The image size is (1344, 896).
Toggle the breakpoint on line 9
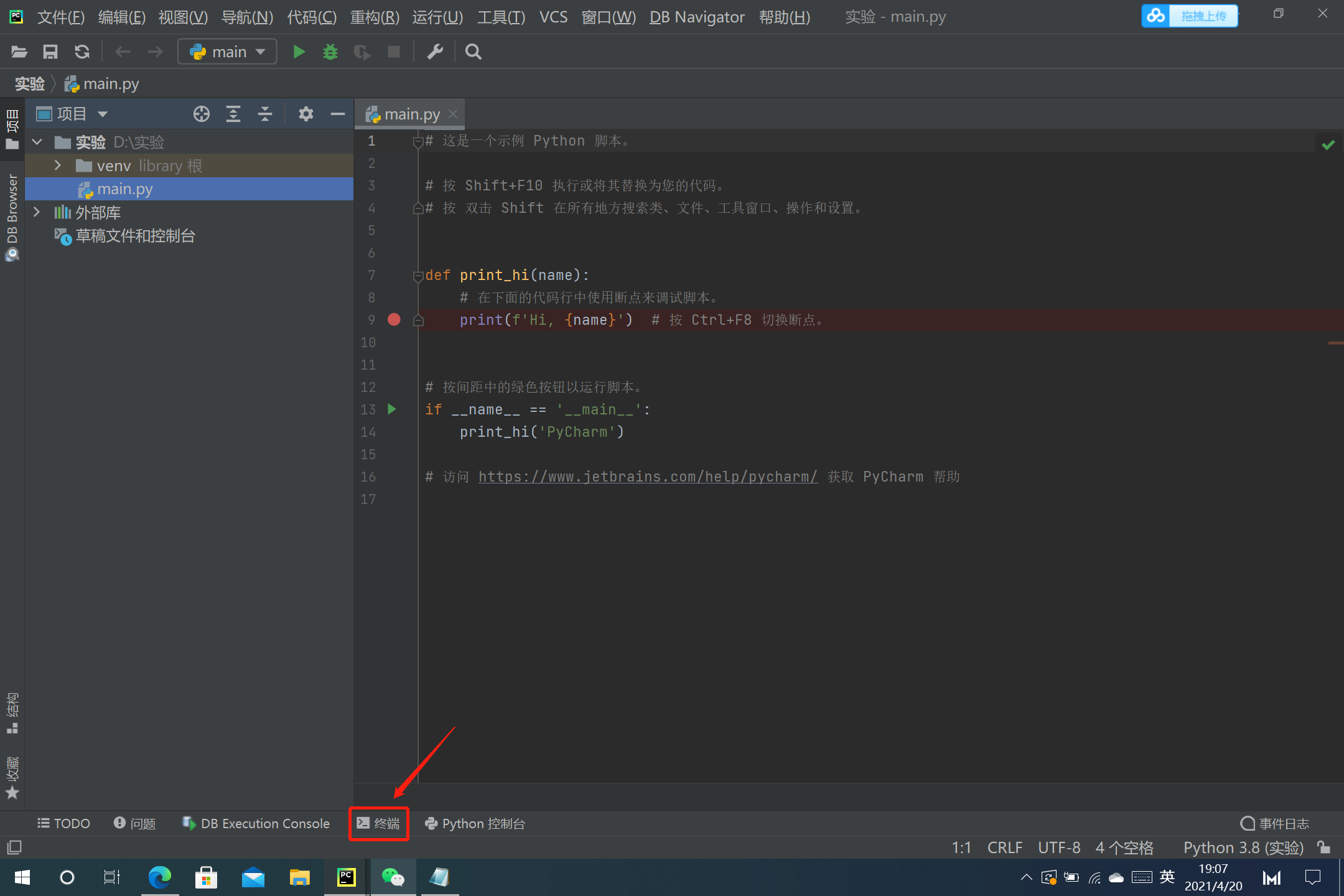pyautogui.click(x=394, y=320)
